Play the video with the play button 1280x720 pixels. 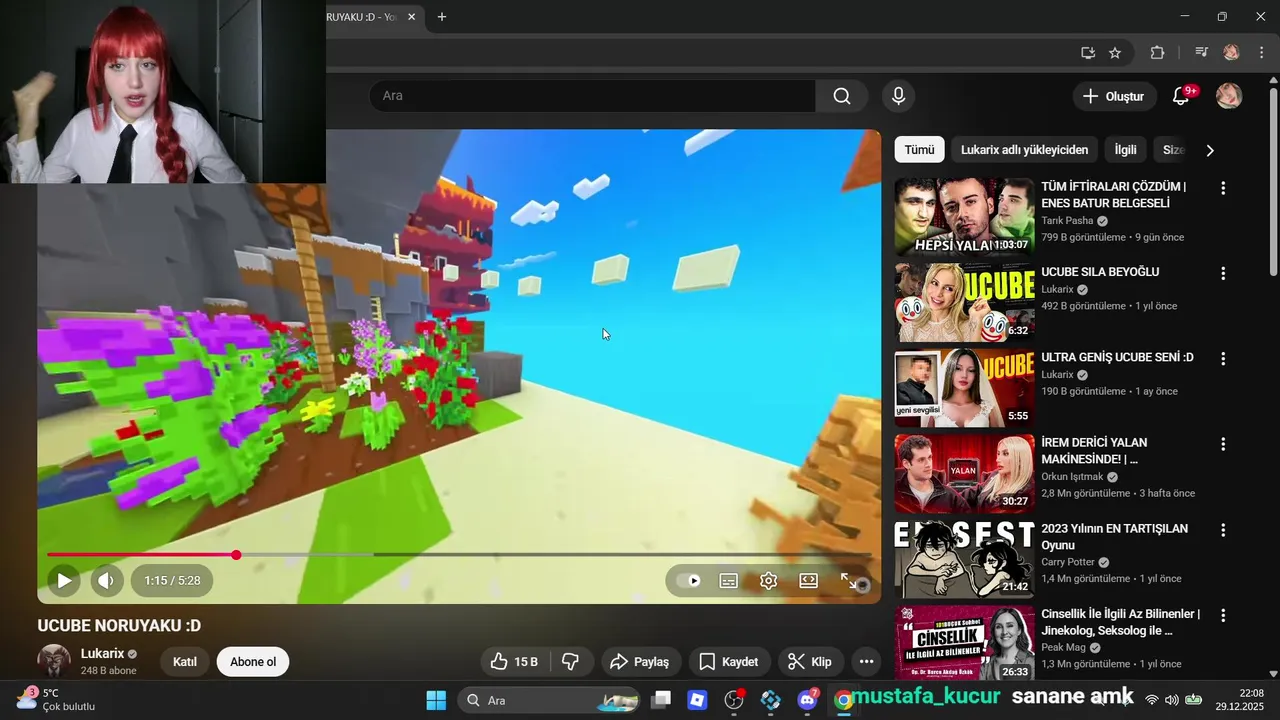click(64, 580)
